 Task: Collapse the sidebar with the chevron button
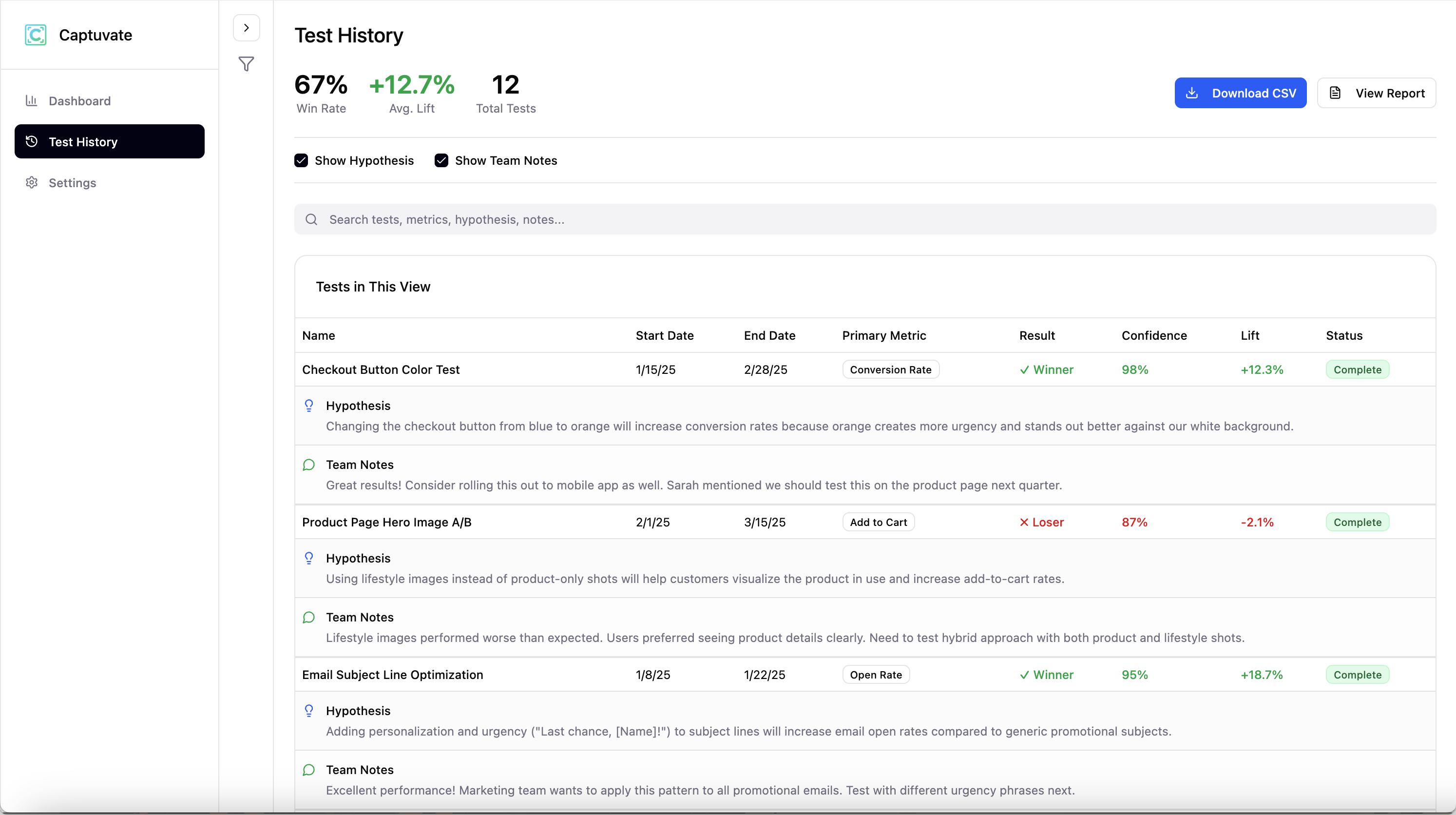click(246, 27)
